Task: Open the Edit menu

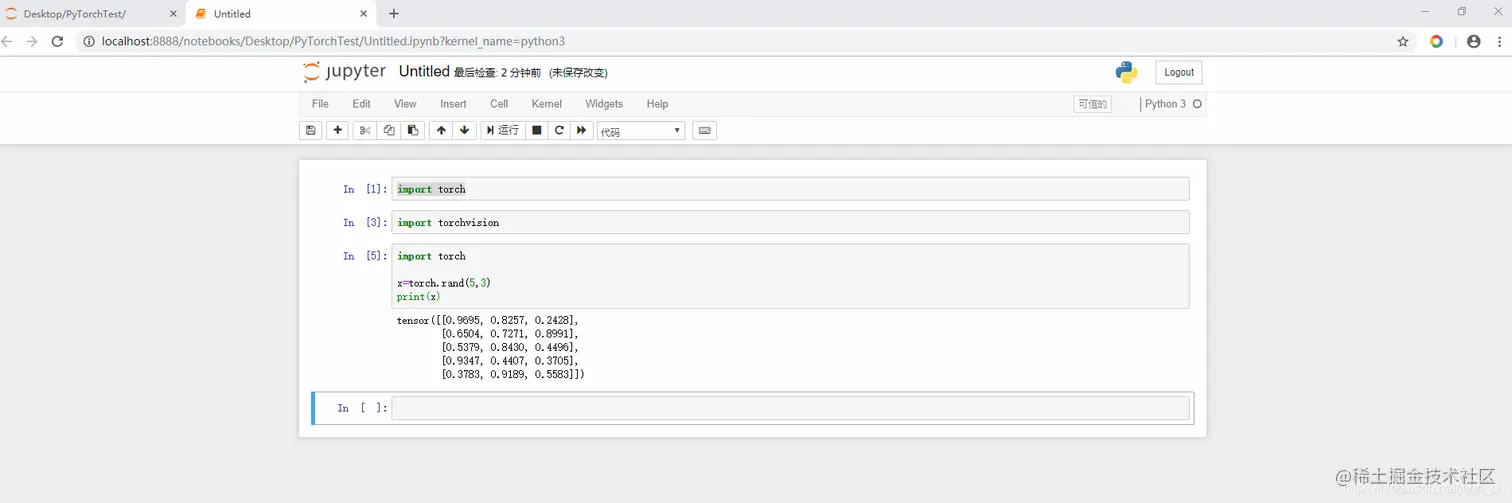Action: point(362,104)
